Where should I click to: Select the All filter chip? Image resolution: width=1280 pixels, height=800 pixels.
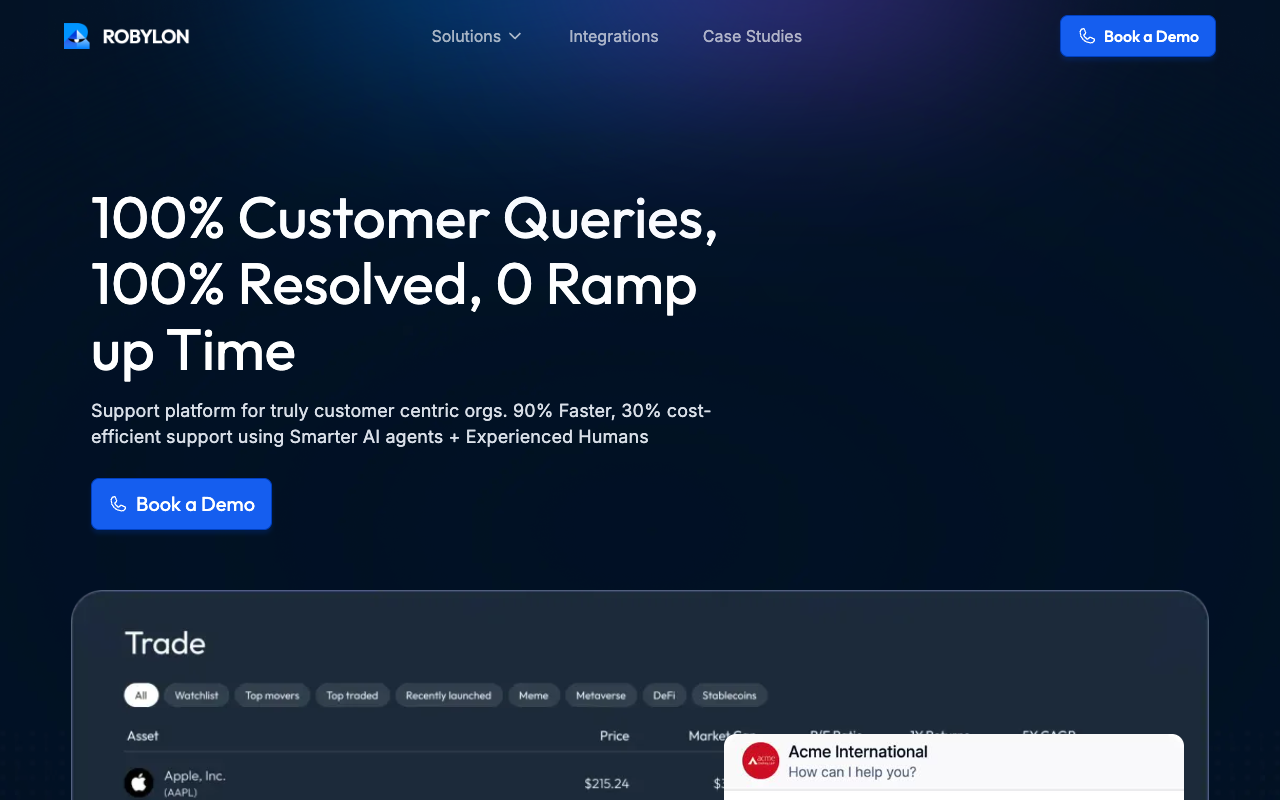(x=141, y=695)
